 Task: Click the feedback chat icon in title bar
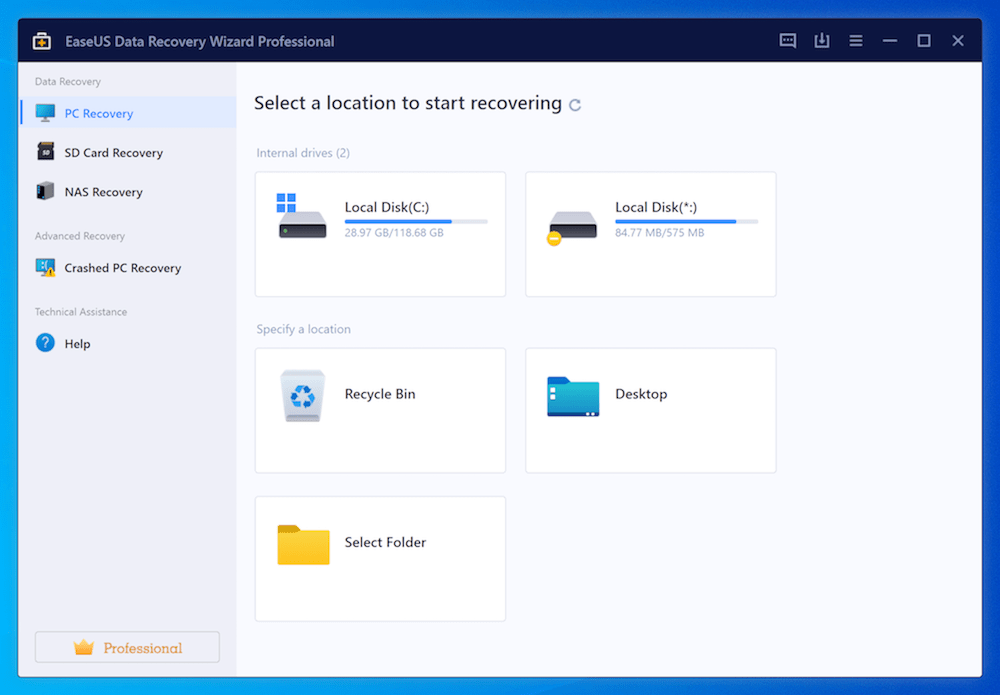tap(788, 41)
